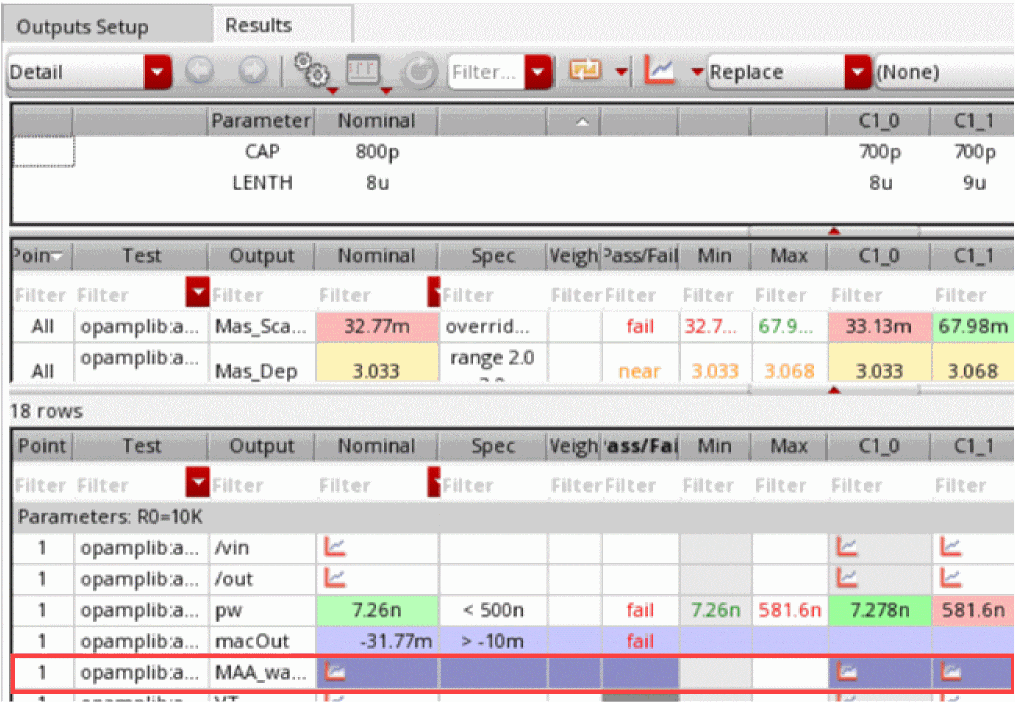Click the forward navigation arrow icon

(252, 71)
